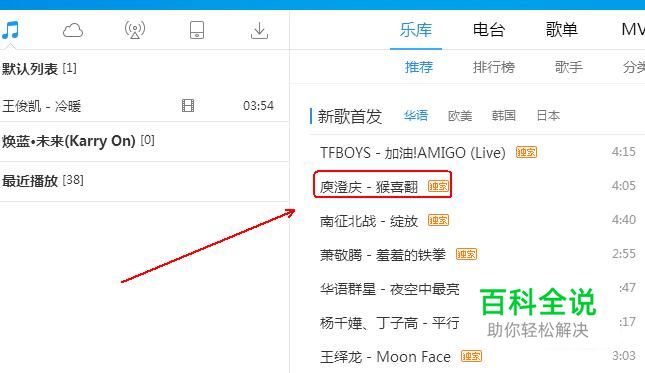Click 独家 badge next to TFBOYS song
This screenshot has width=645, height=373.
click(527, 152)
